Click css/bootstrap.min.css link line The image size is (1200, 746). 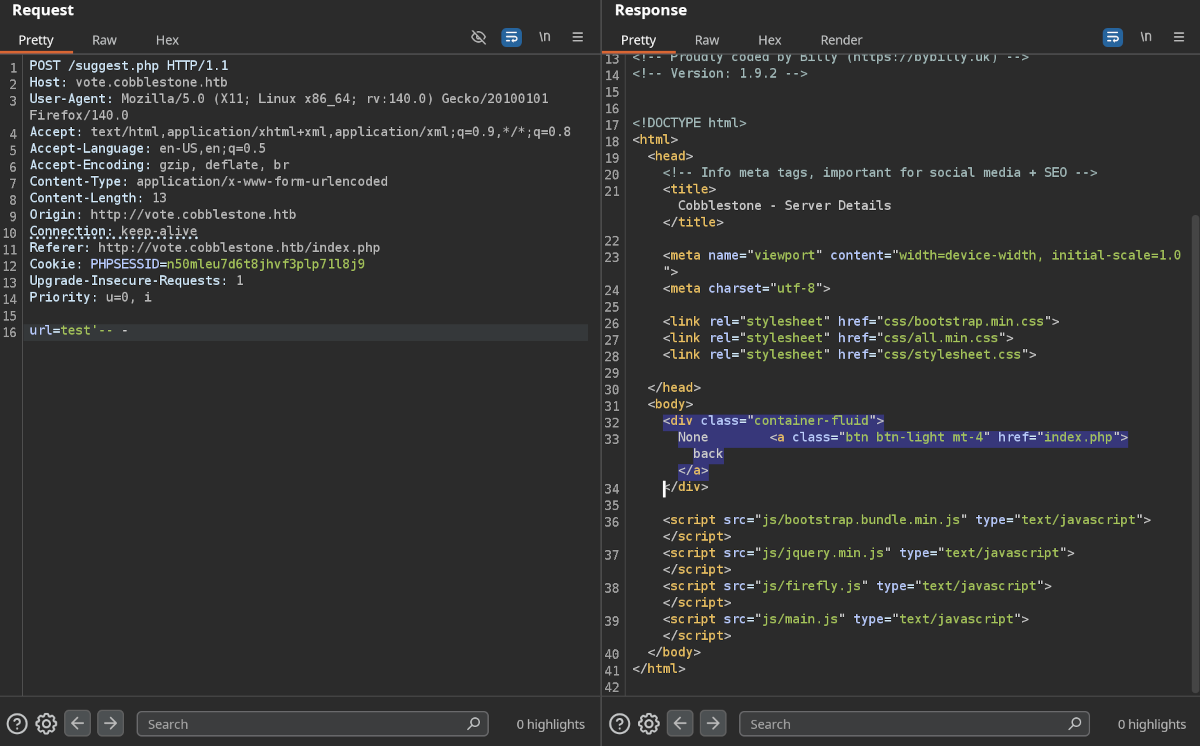point(861,322)
